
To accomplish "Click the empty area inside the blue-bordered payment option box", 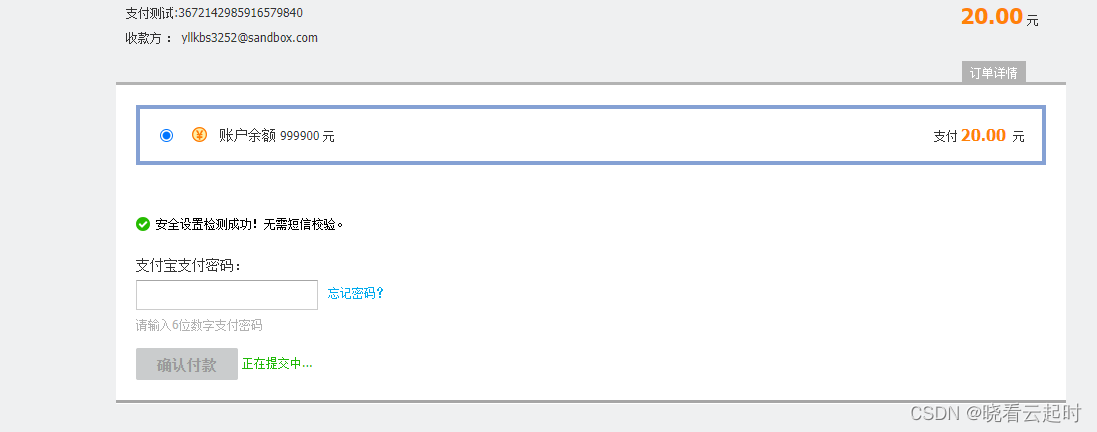I will 630,136.
